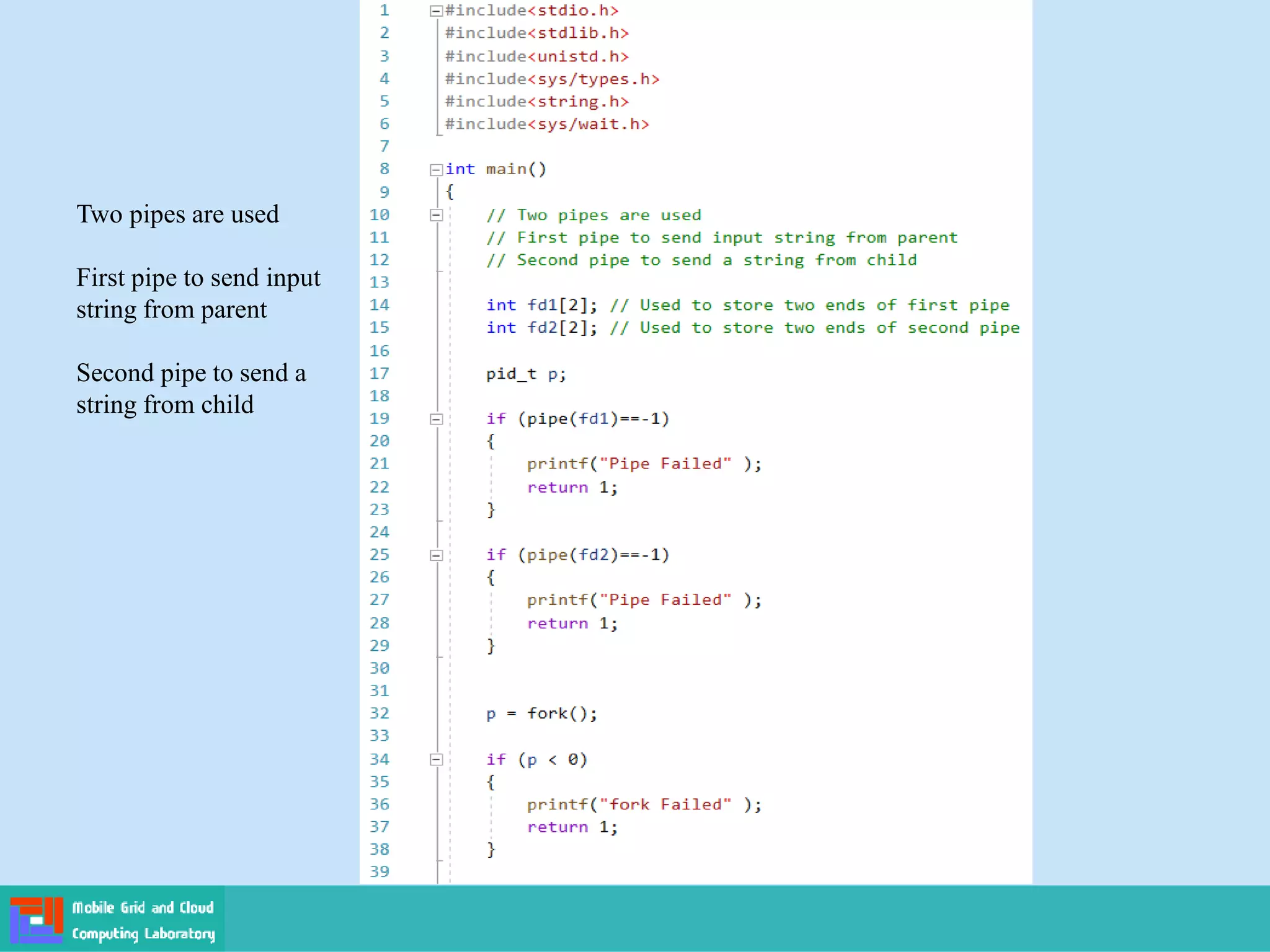
Task: Click line number 1 in the gutter
Action: (x=384, y=11)
